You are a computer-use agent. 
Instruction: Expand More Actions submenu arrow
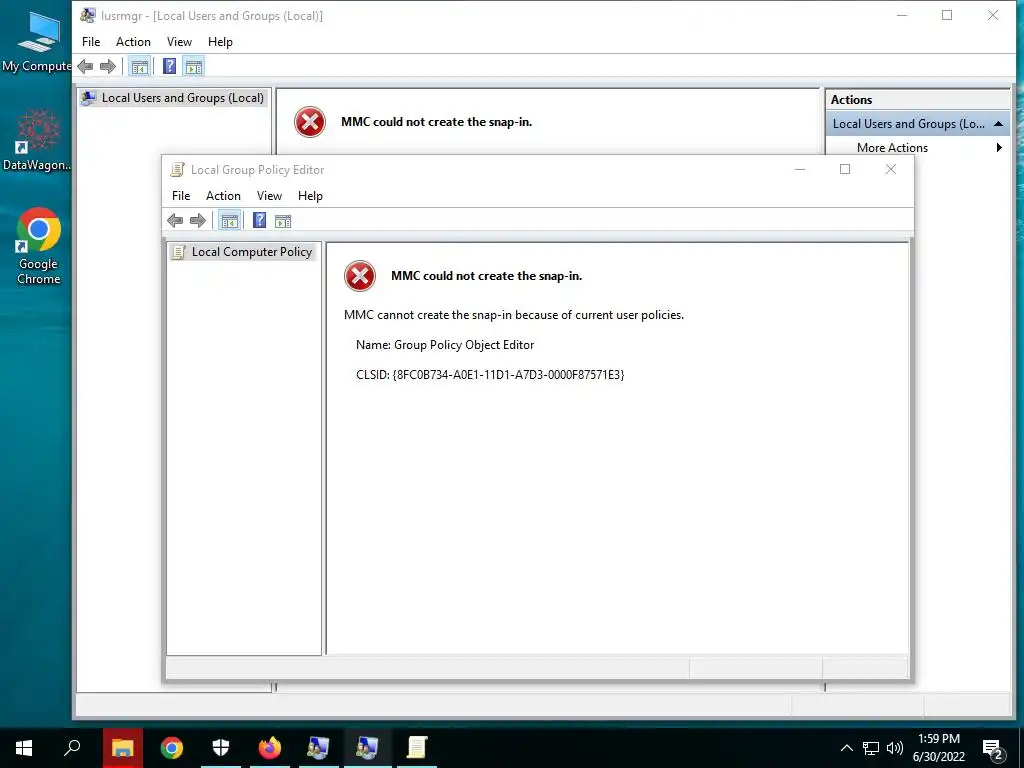click(x=999, y=148)
